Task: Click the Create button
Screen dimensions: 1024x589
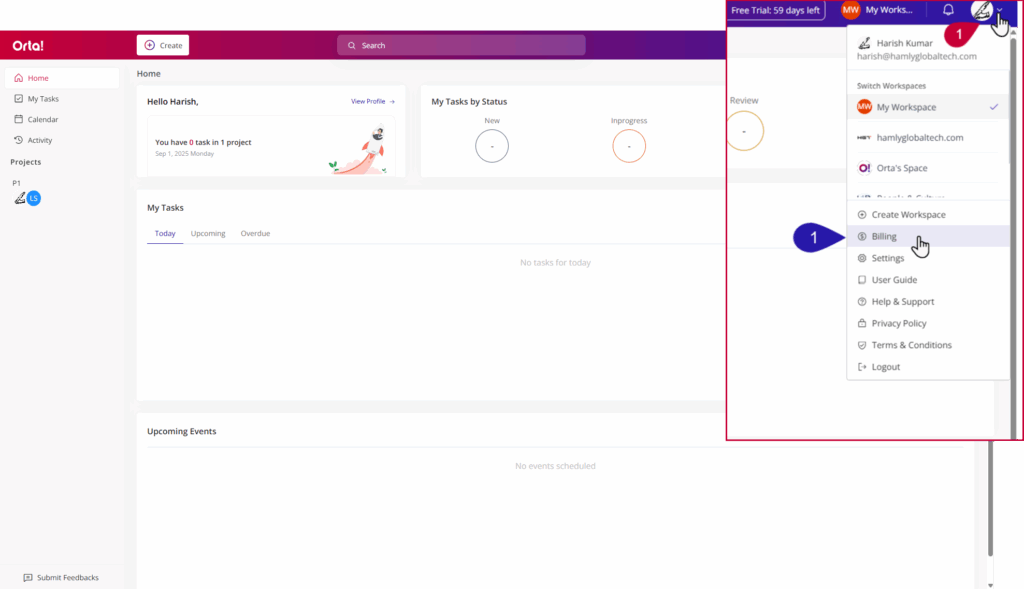Action: point(163,45)
